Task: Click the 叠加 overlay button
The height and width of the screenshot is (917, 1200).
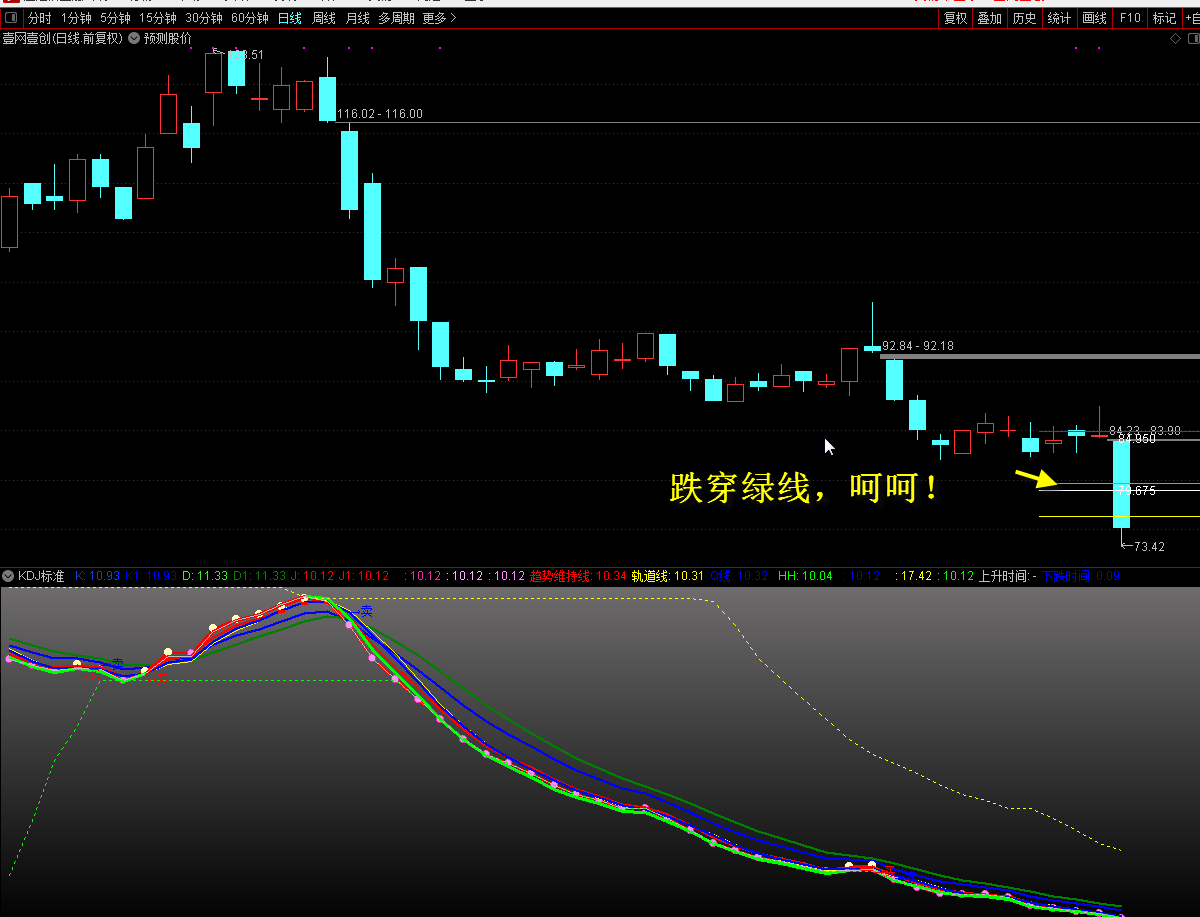Action: point(990,18)
